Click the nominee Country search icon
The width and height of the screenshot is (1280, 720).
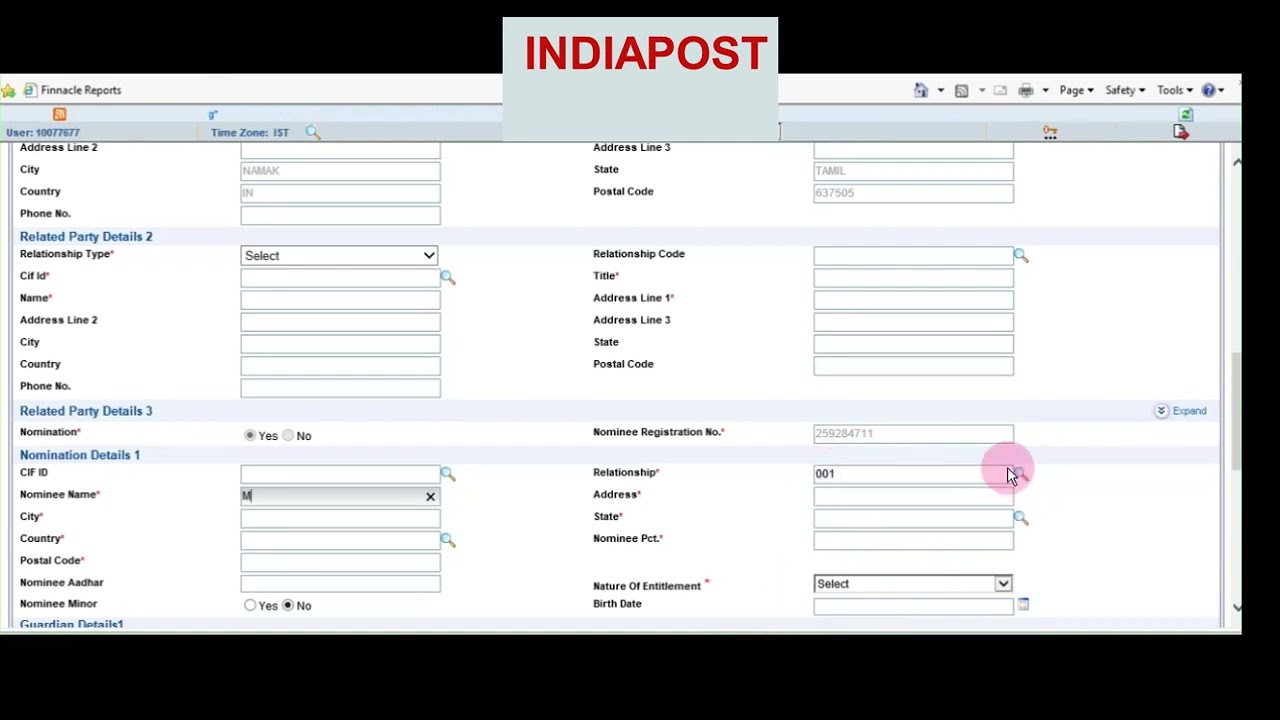(x=448, y=540)
